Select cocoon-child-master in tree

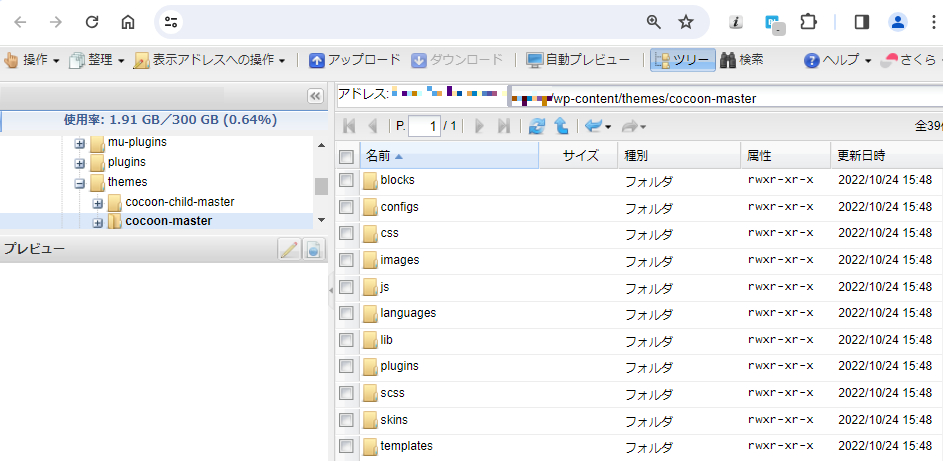tap(180, 202)
